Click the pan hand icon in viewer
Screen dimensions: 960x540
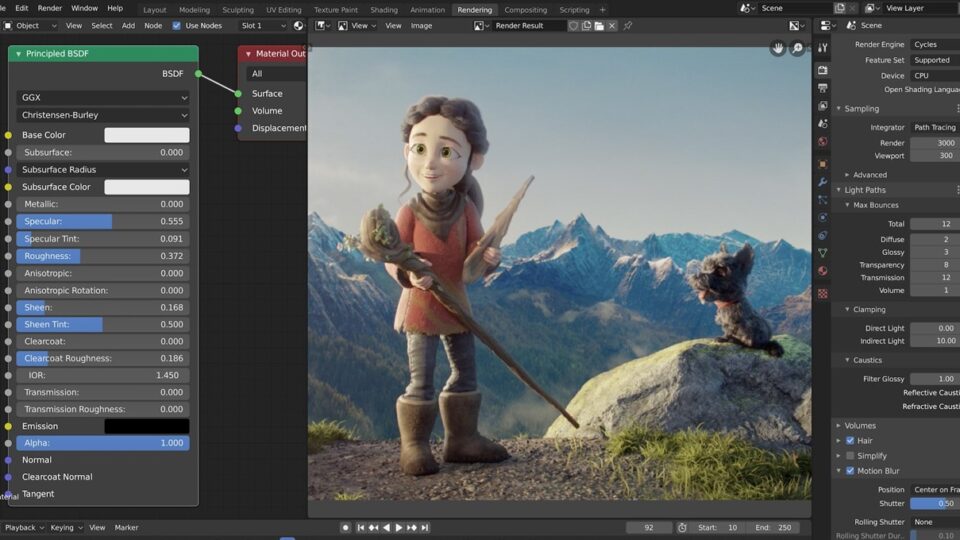pos(778,48)
